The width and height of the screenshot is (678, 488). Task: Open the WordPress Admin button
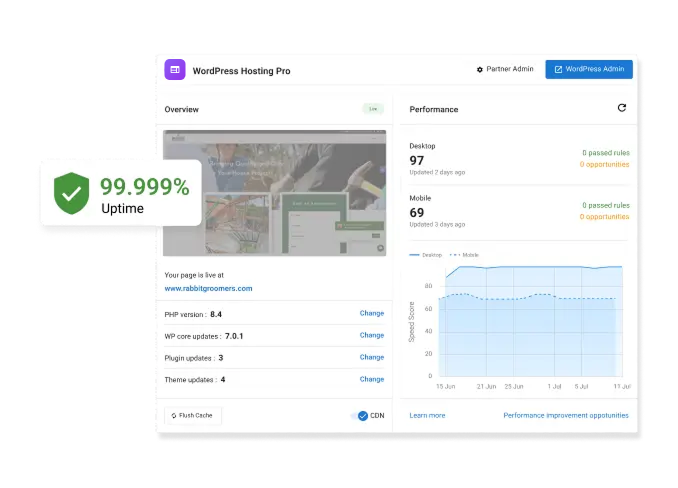pyautogui.click(x=589, y=69)
